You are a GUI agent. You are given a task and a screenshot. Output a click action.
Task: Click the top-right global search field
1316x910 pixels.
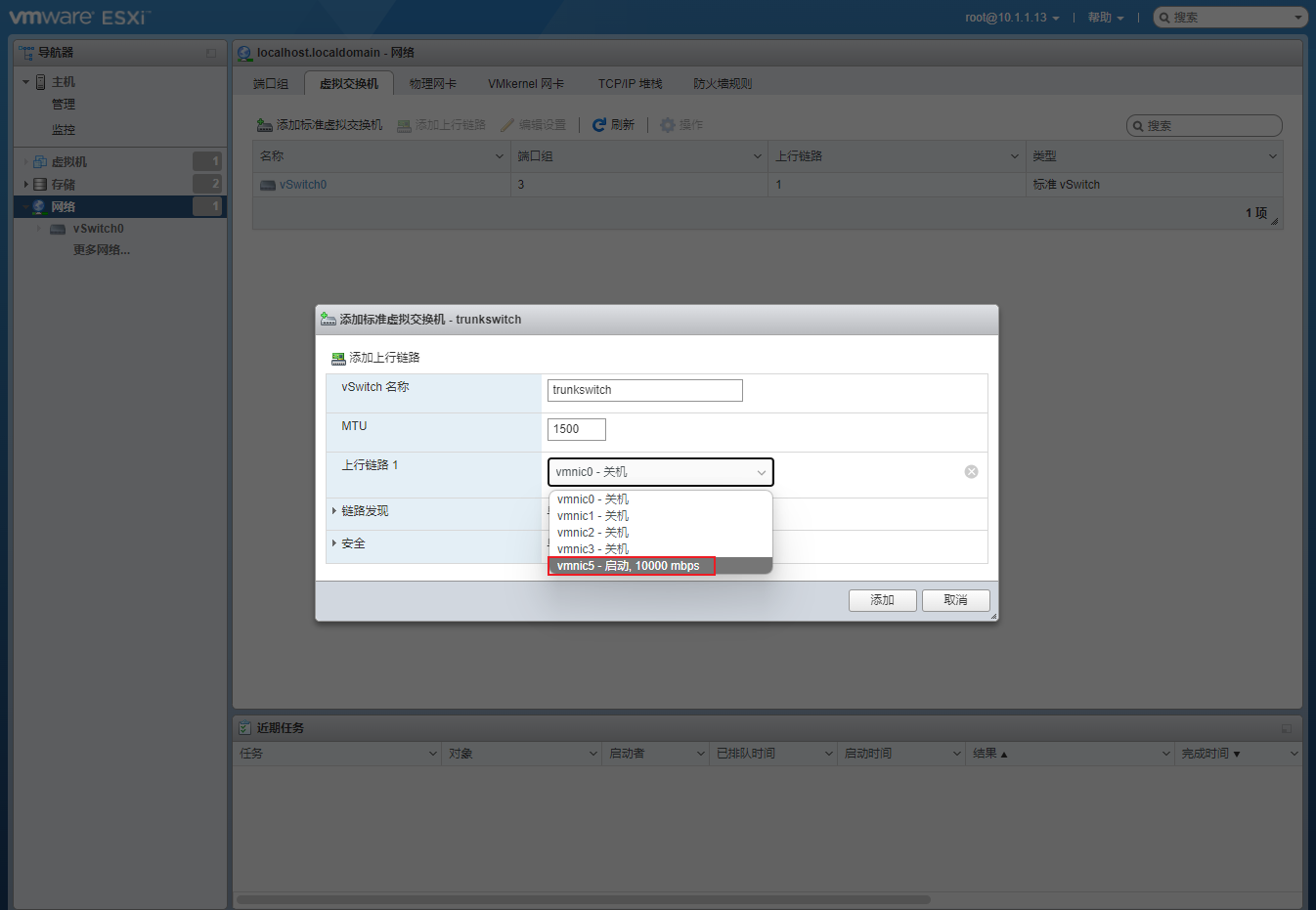(x=1230, y=18)
